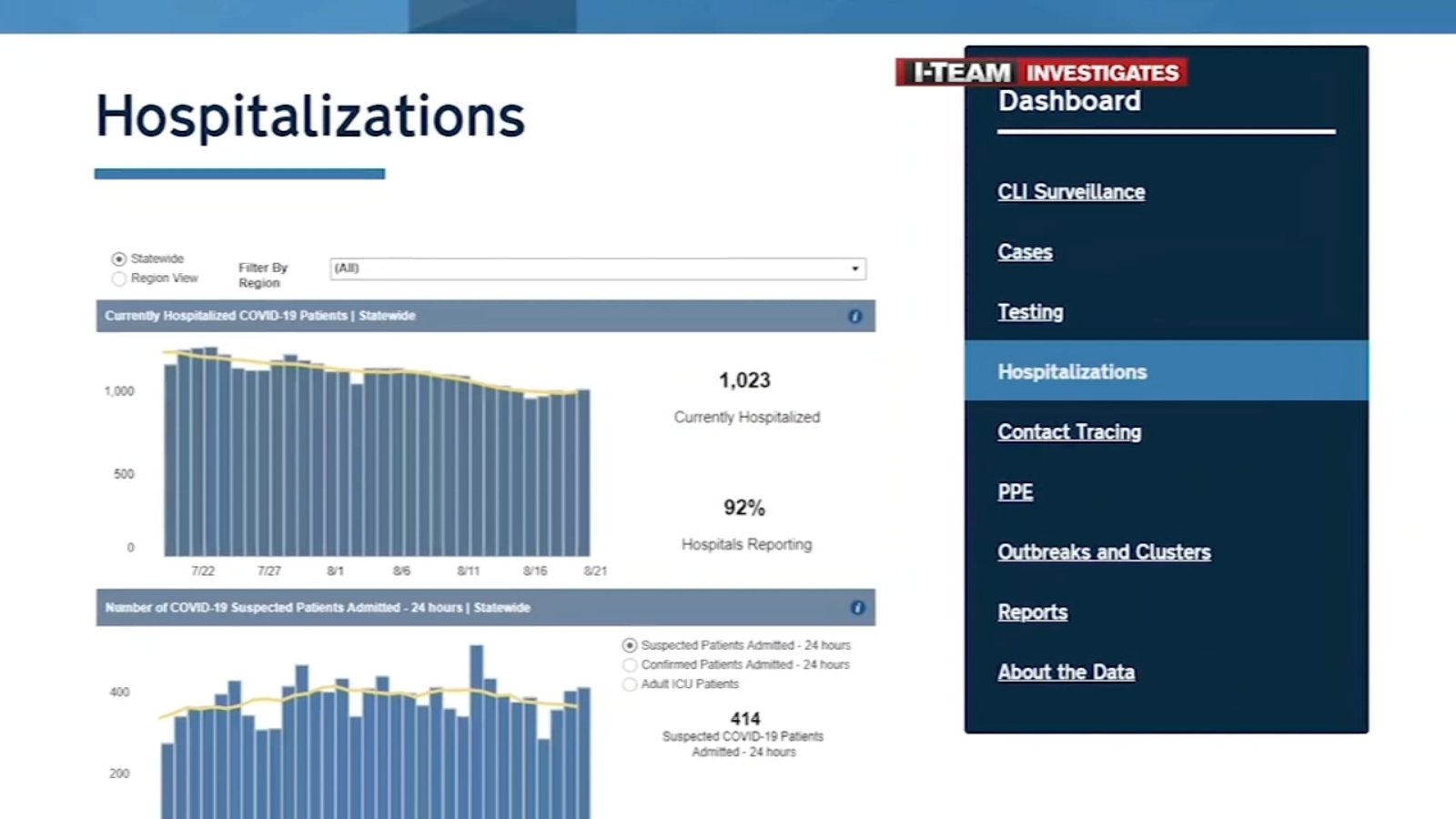Navigate to Contact Tracing
1456x819 pixels.
[x=1069, y=432]
